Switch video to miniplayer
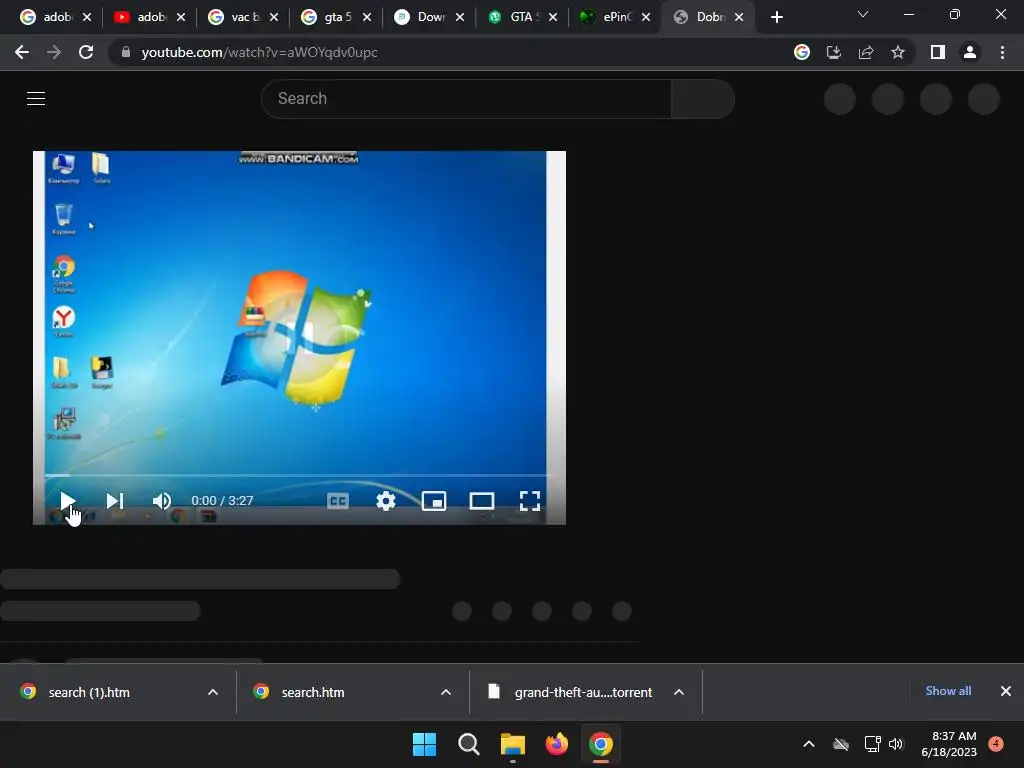The image size is (1024, 768). (434, 501)
